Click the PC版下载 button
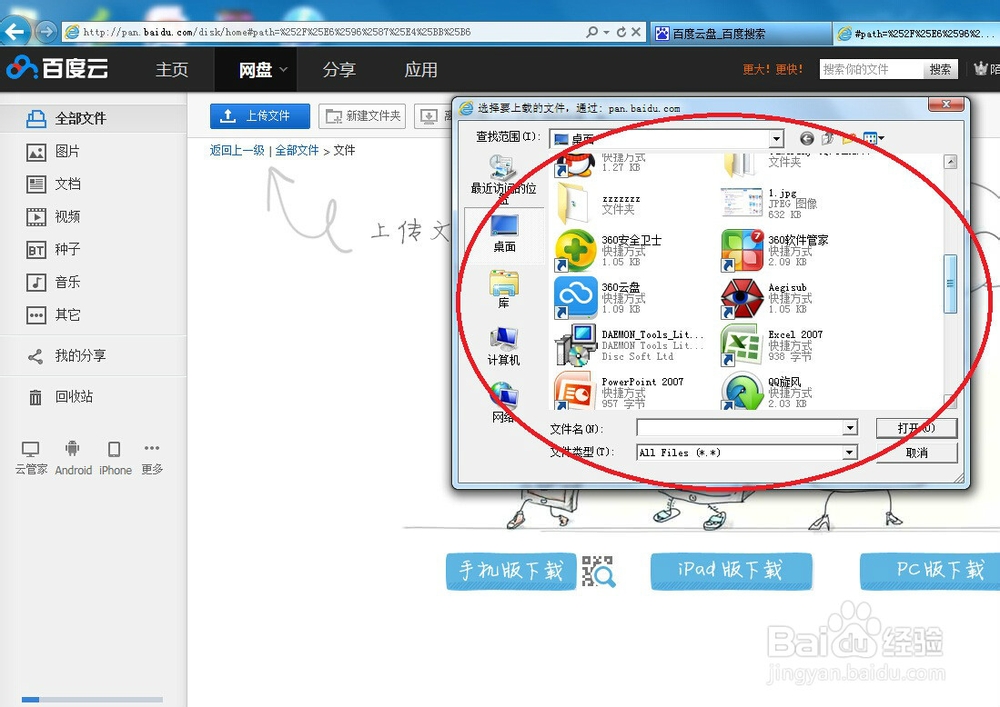Screen dimensions: 1000x707 [x=931, y=571]
